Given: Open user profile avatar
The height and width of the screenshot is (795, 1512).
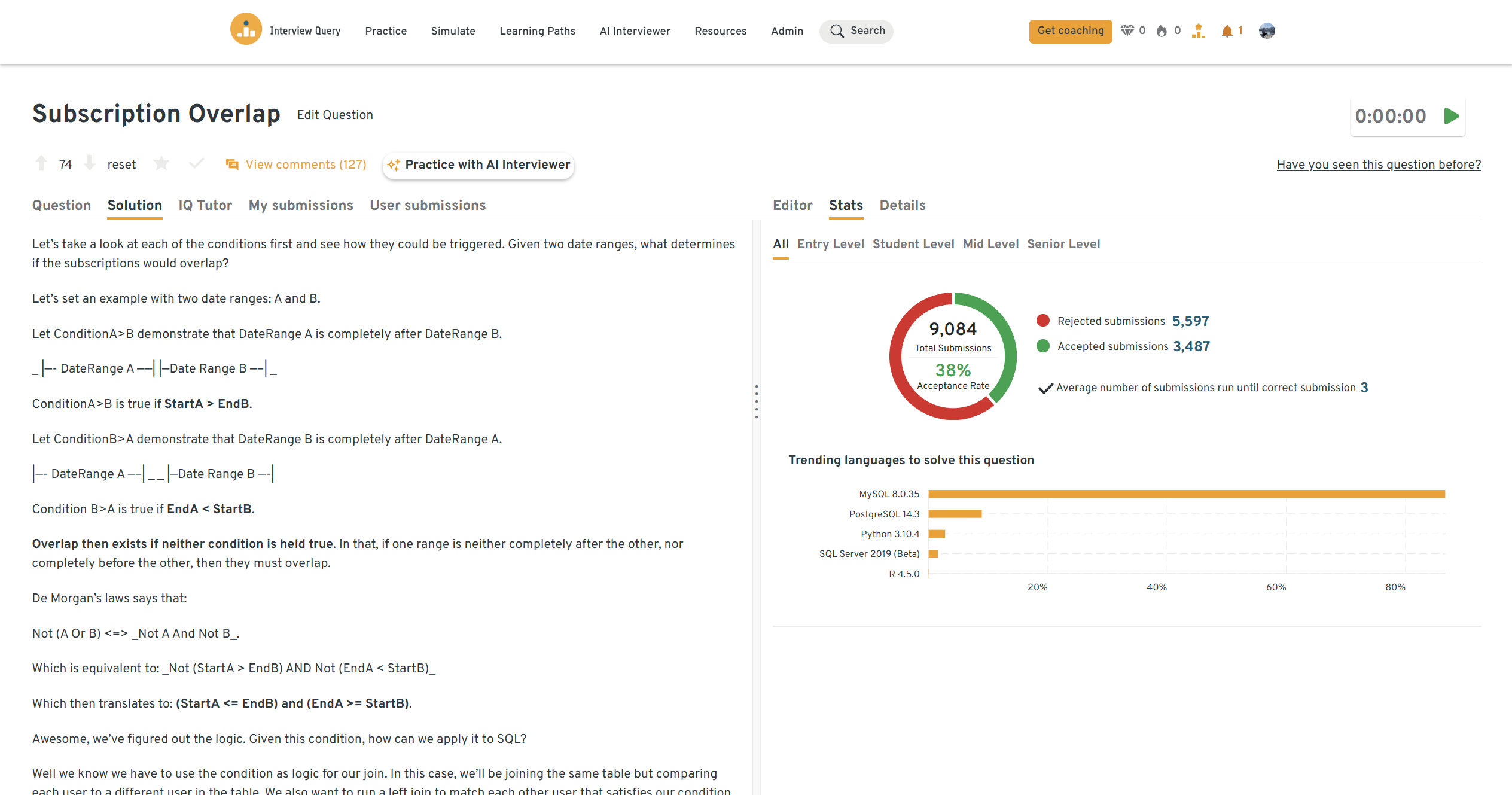Looking at the screenshot, I should 1267,31.
